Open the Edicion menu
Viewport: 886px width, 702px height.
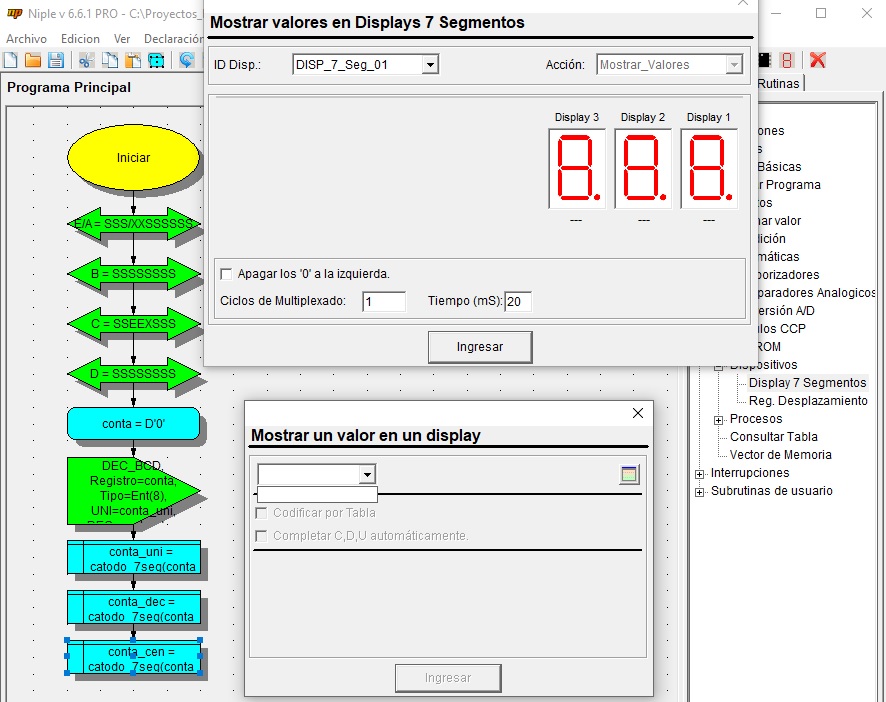(80, 39)
